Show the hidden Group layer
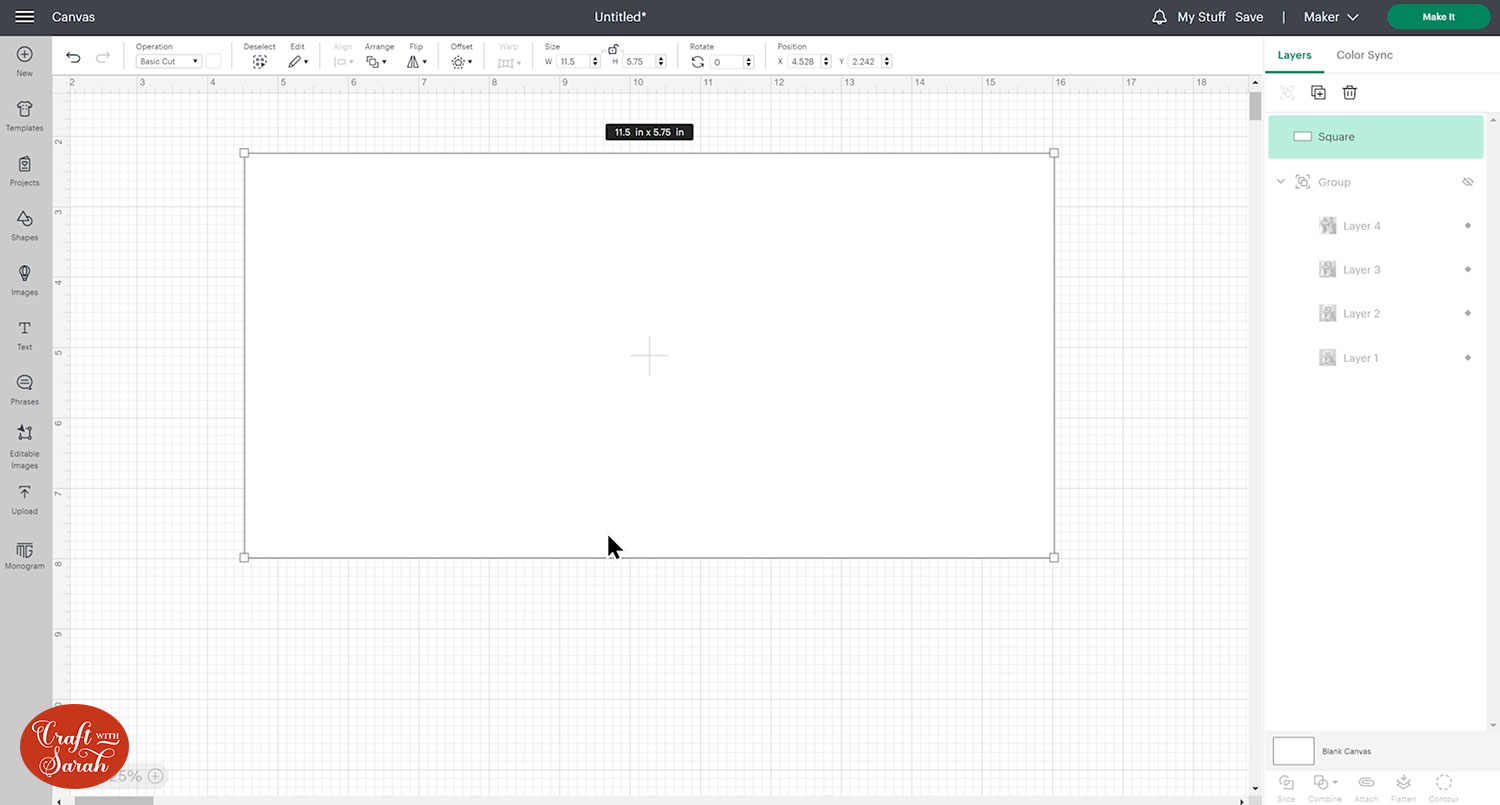The height and width of the screenshot is (805, 1500). tap(1468, 182)
